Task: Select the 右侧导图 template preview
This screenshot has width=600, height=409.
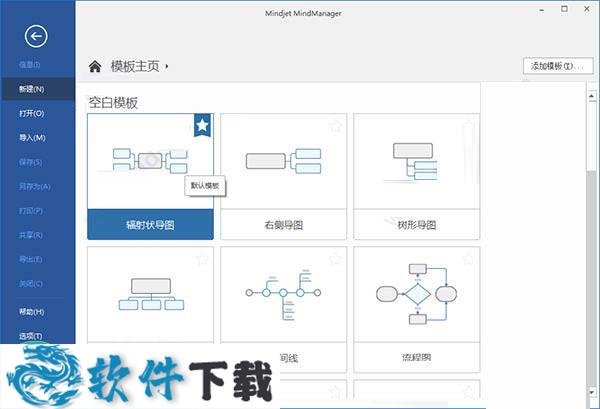Action: click(x=284, y=161)
